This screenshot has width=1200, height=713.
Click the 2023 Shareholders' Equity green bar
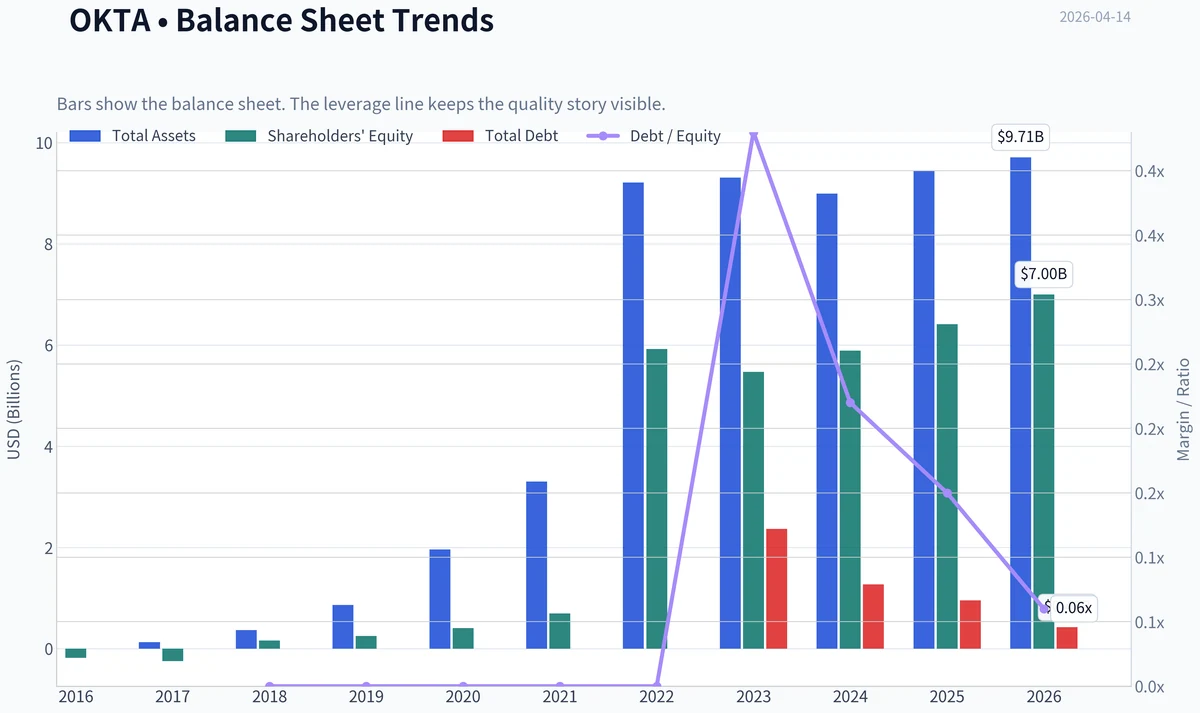pos(753,511)
